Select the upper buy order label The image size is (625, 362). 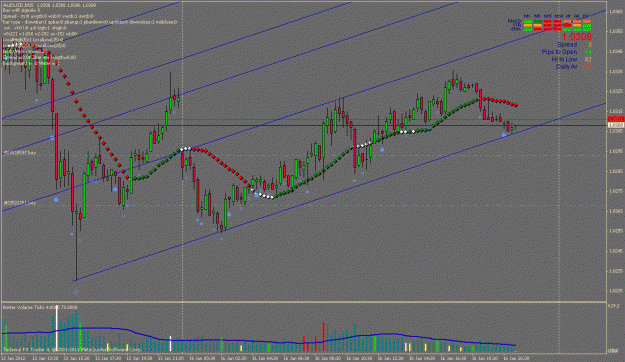click(x=20, y=153)
